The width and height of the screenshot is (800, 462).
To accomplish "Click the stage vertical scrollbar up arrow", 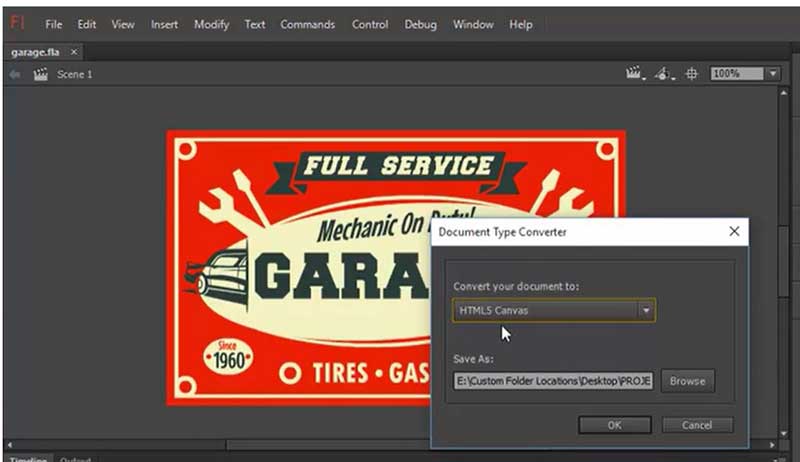I will tap(784, 93).
